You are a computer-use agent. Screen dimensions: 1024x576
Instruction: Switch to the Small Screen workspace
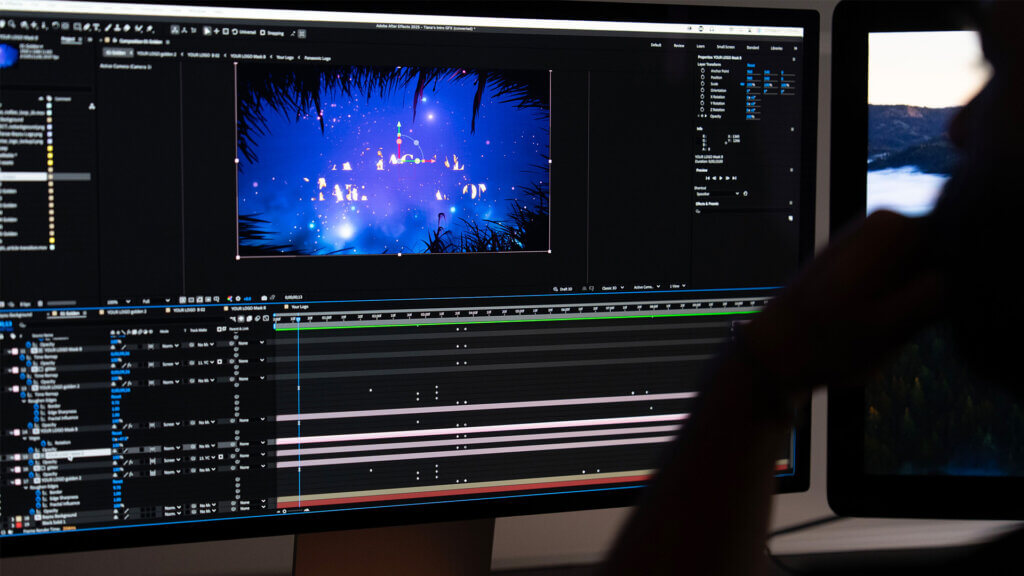coord(726,47)
